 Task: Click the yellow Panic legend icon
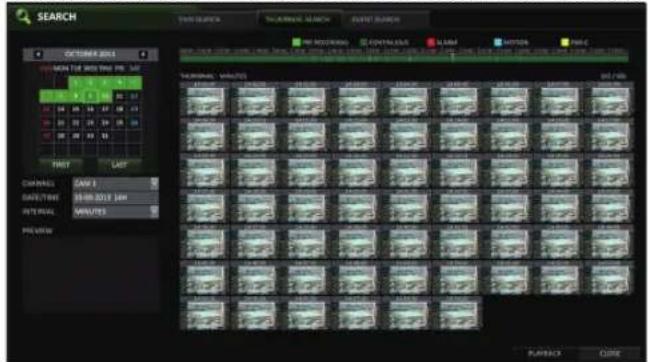click(565, 42)
